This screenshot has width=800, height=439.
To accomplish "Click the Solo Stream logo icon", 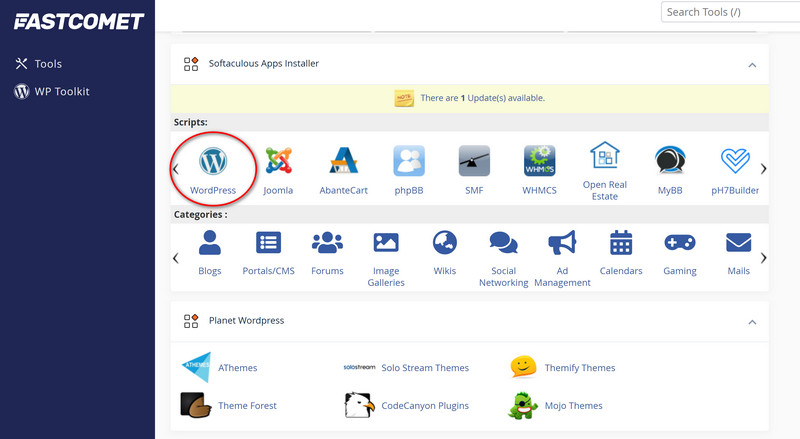I will (359, 367).
